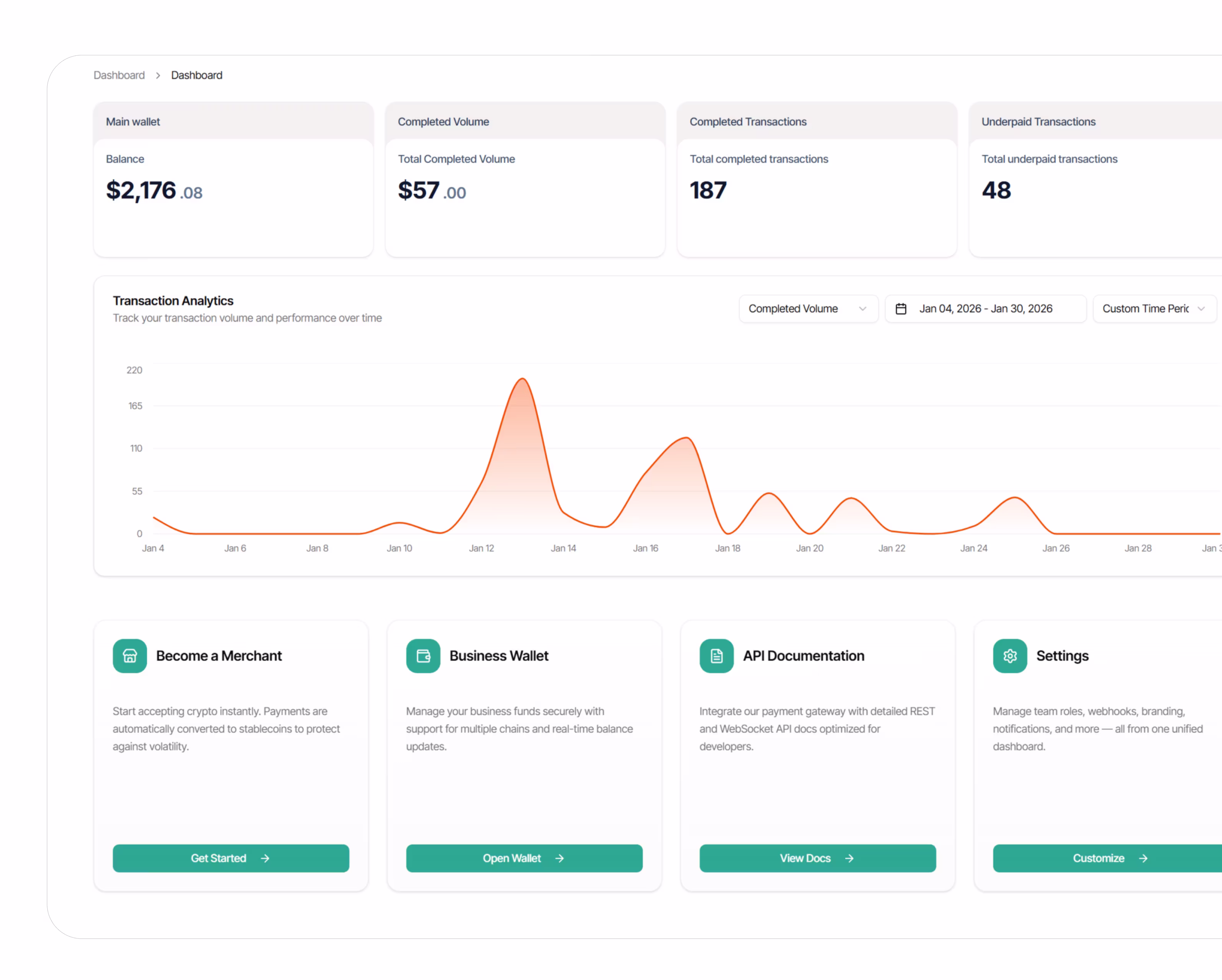Click the arrow icon on Get Started

click(x=265, y=858)
